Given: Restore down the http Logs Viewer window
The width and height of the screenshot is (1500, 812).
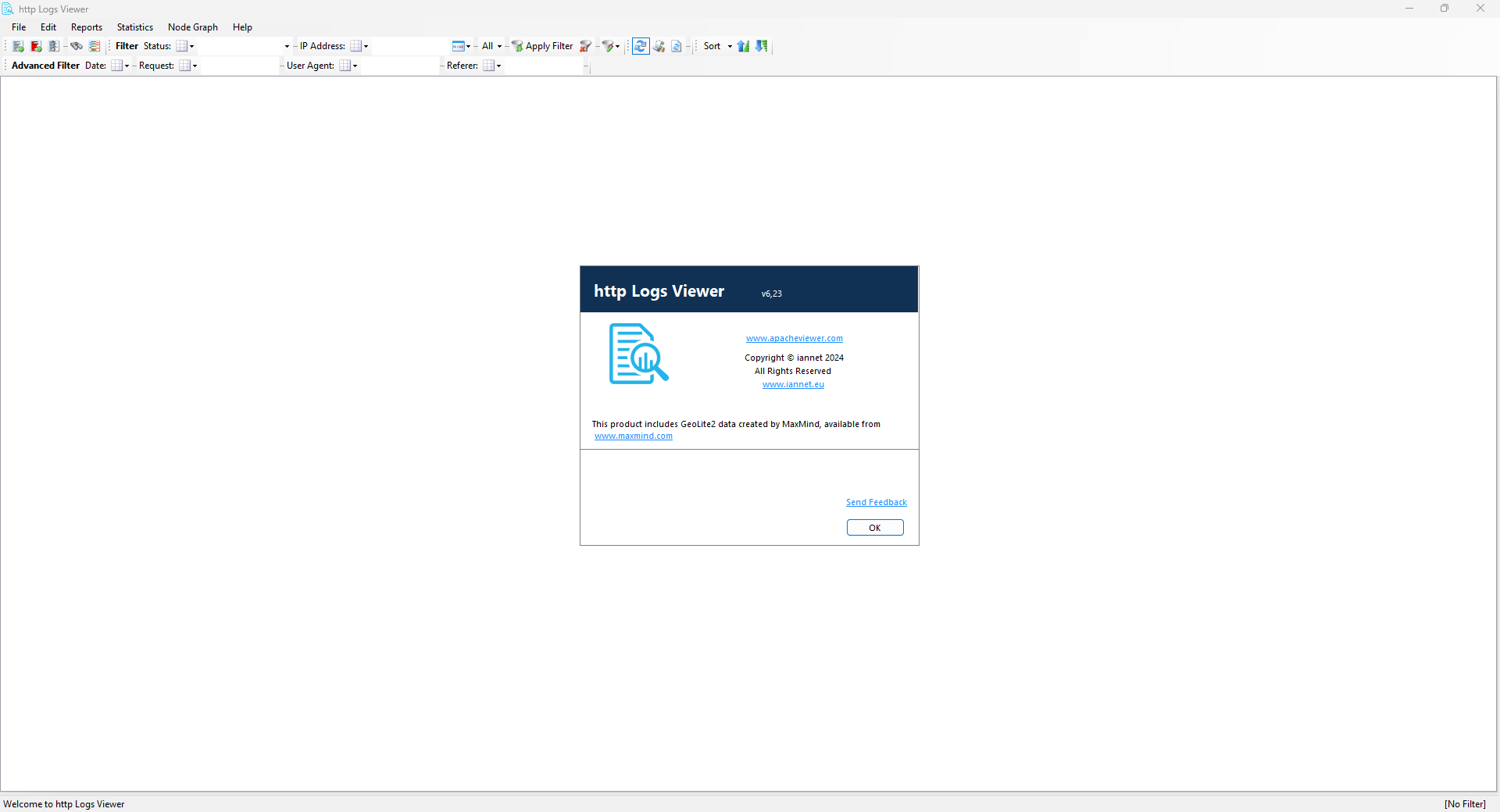Looking at the screenshot, I should 1445,9.
